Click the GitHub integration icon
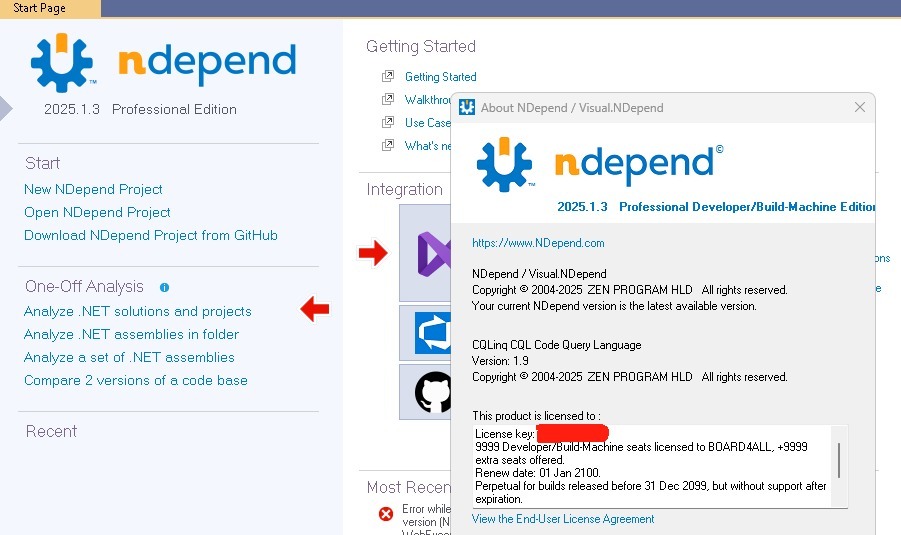This screenshot has height=535, width=901. 433,392
